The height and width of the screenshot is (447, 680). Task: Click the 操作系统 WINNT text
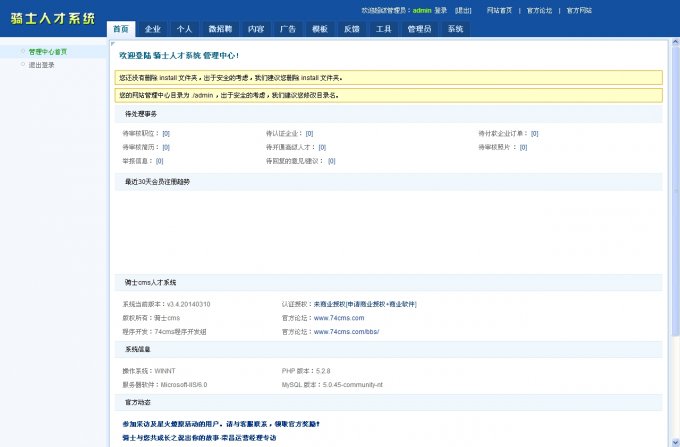pos(149,371)
